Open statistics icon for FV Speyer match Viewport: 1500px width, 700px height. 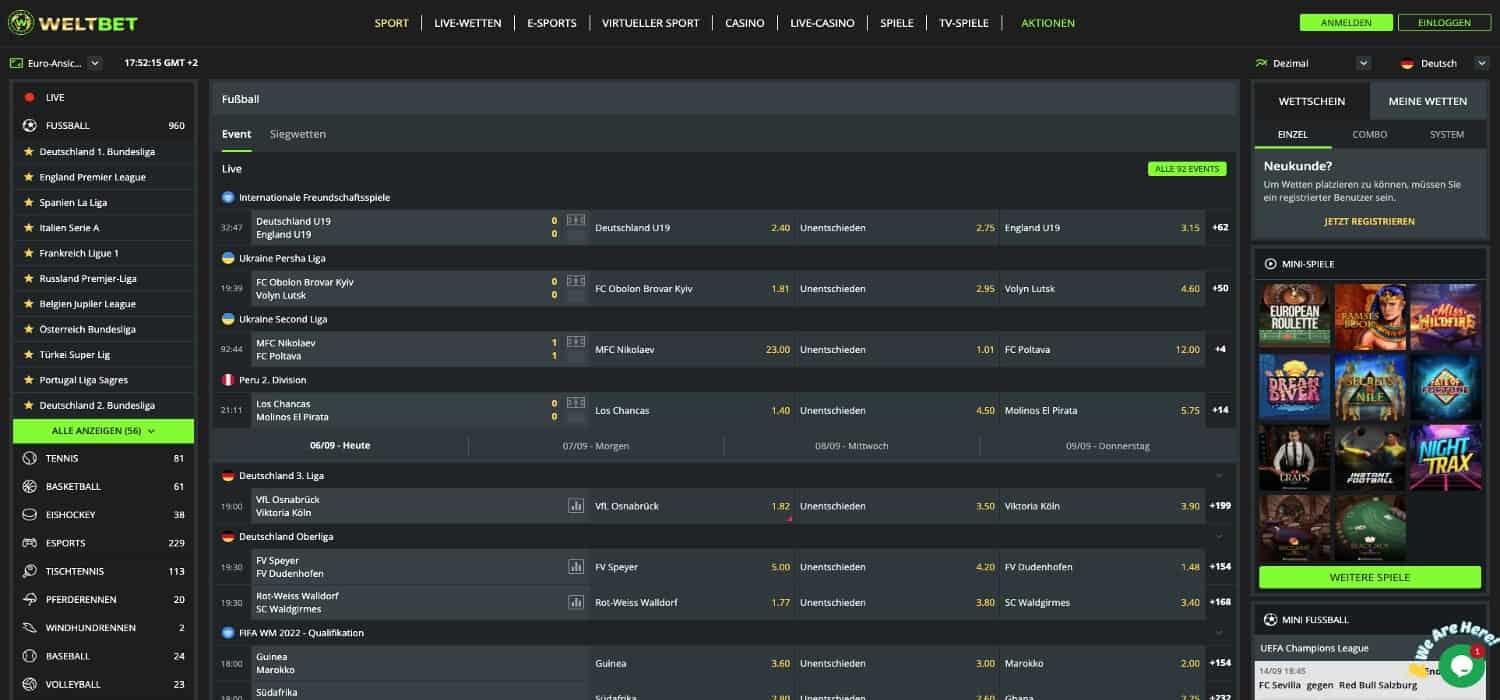[576, 567]
